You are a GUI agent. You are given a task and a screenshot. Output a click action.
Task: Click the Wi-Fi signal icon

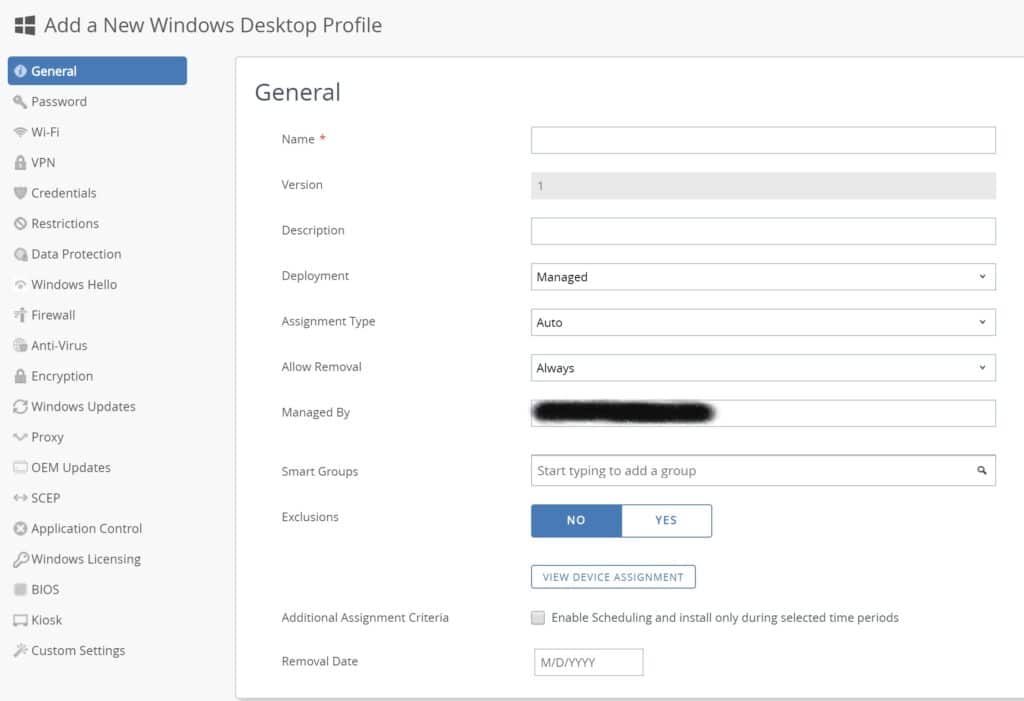[x=20, y=132]
